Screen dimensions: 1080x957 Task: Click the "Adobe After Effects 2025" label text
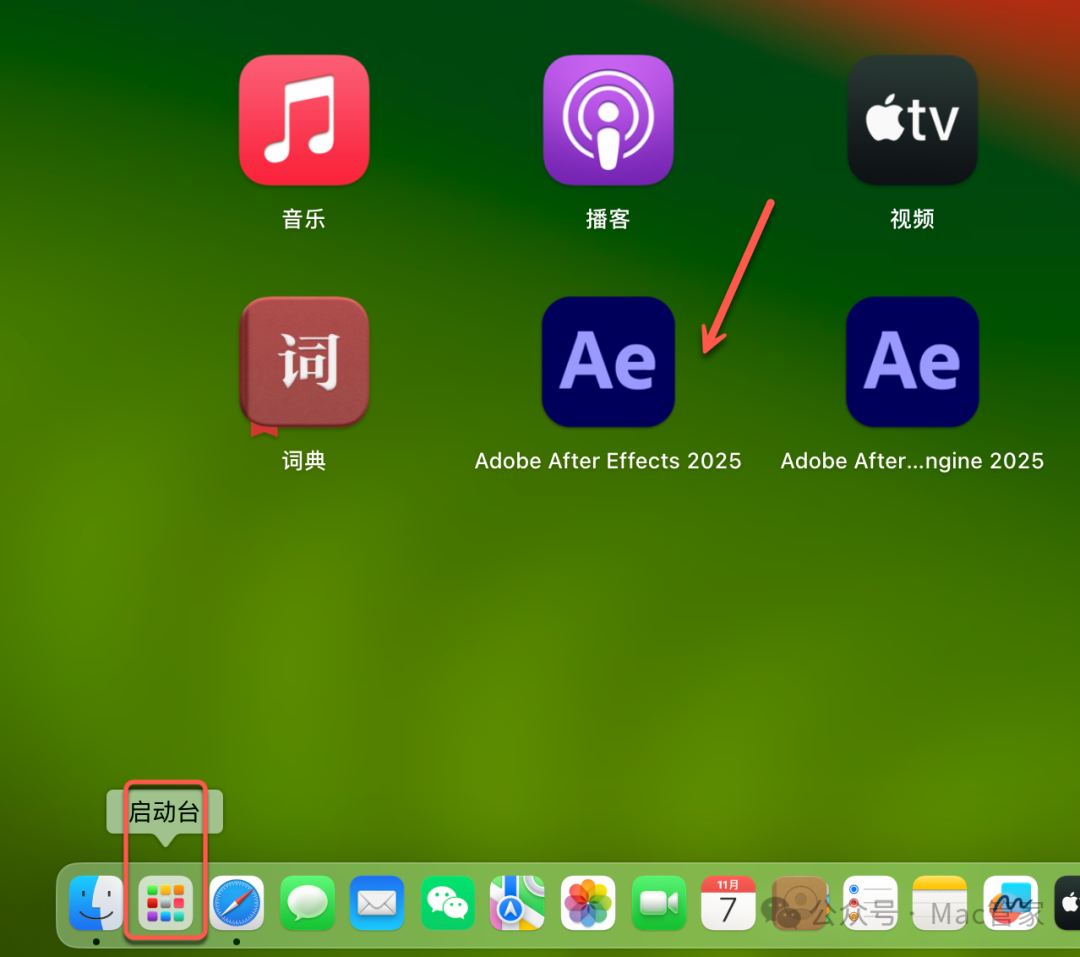pos(608,460)
